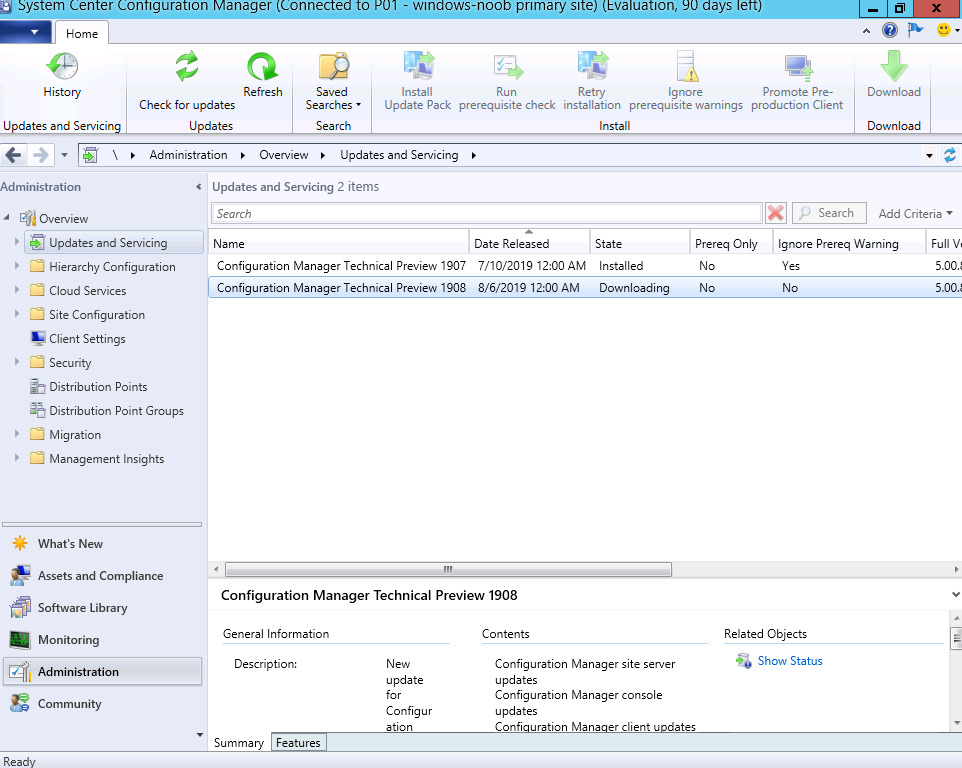Select Technical Preview 1907 row
This screenshot has height=768, width=962.
tap(585, 266)
